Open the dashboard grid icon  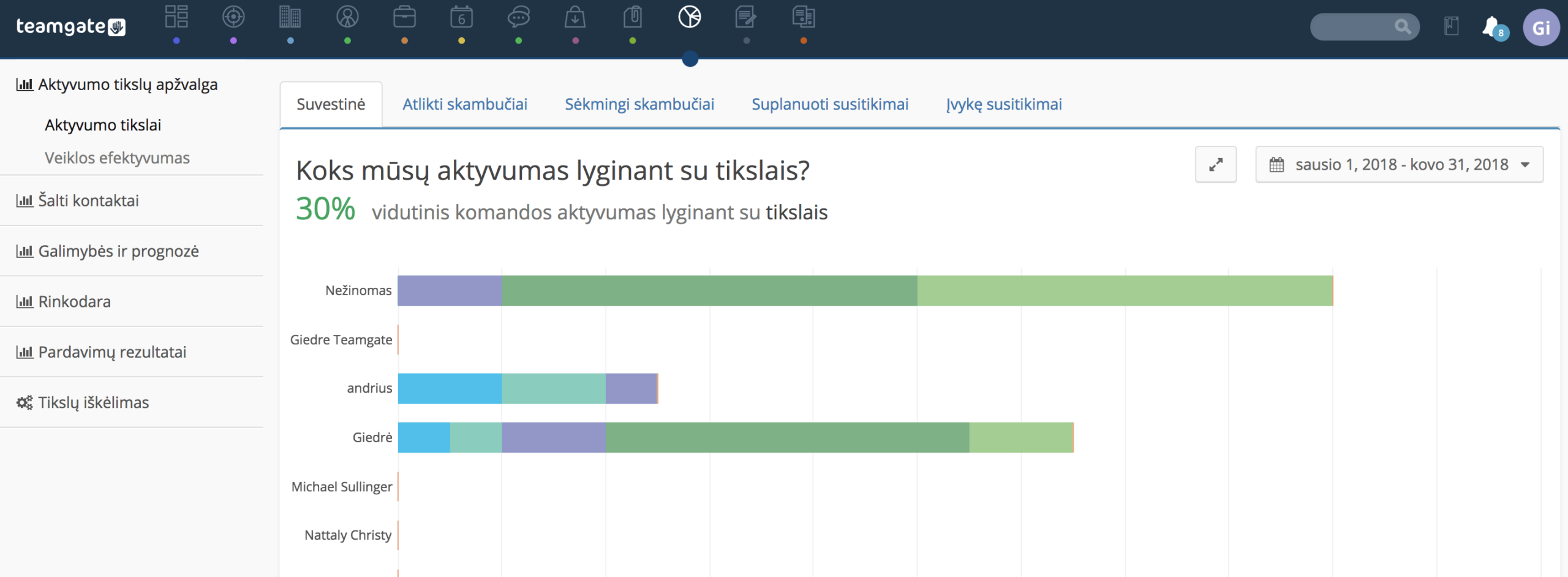click(176, 17)
